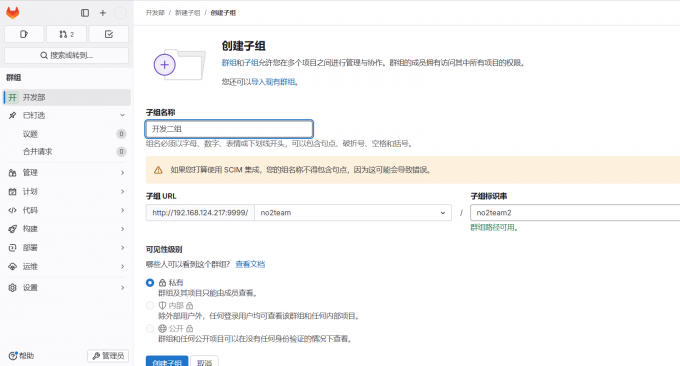
Task: Open assigned issues counter
Action: pyautogui.click(x=24, y=34)
